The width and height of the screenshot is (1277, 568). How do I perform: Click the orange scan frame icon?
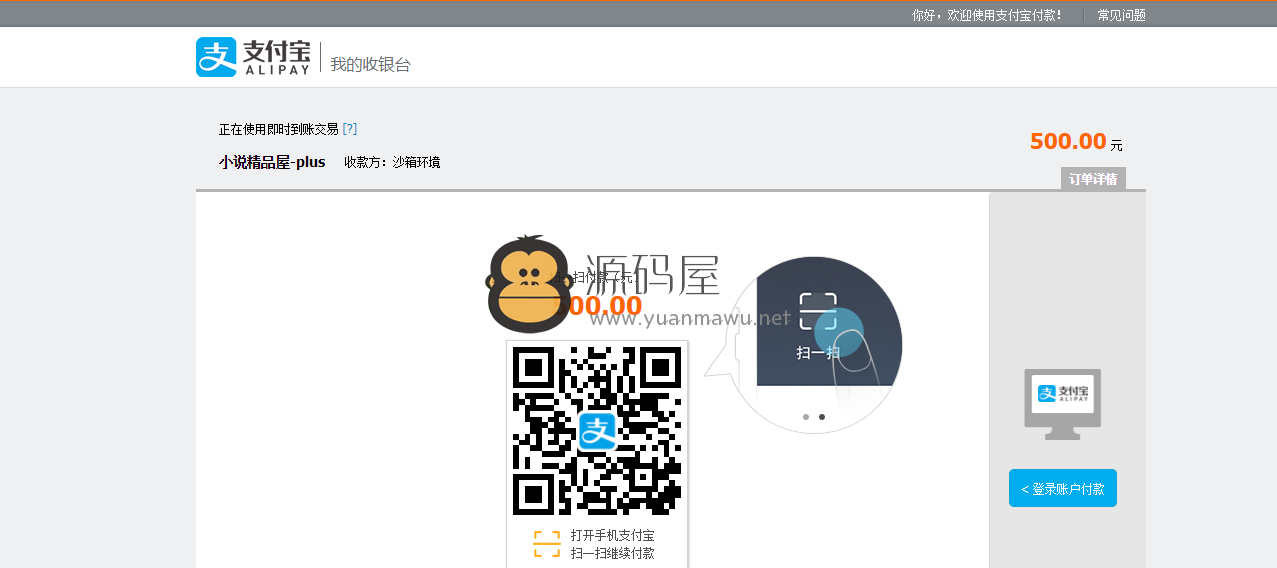[x=547, y=544]
